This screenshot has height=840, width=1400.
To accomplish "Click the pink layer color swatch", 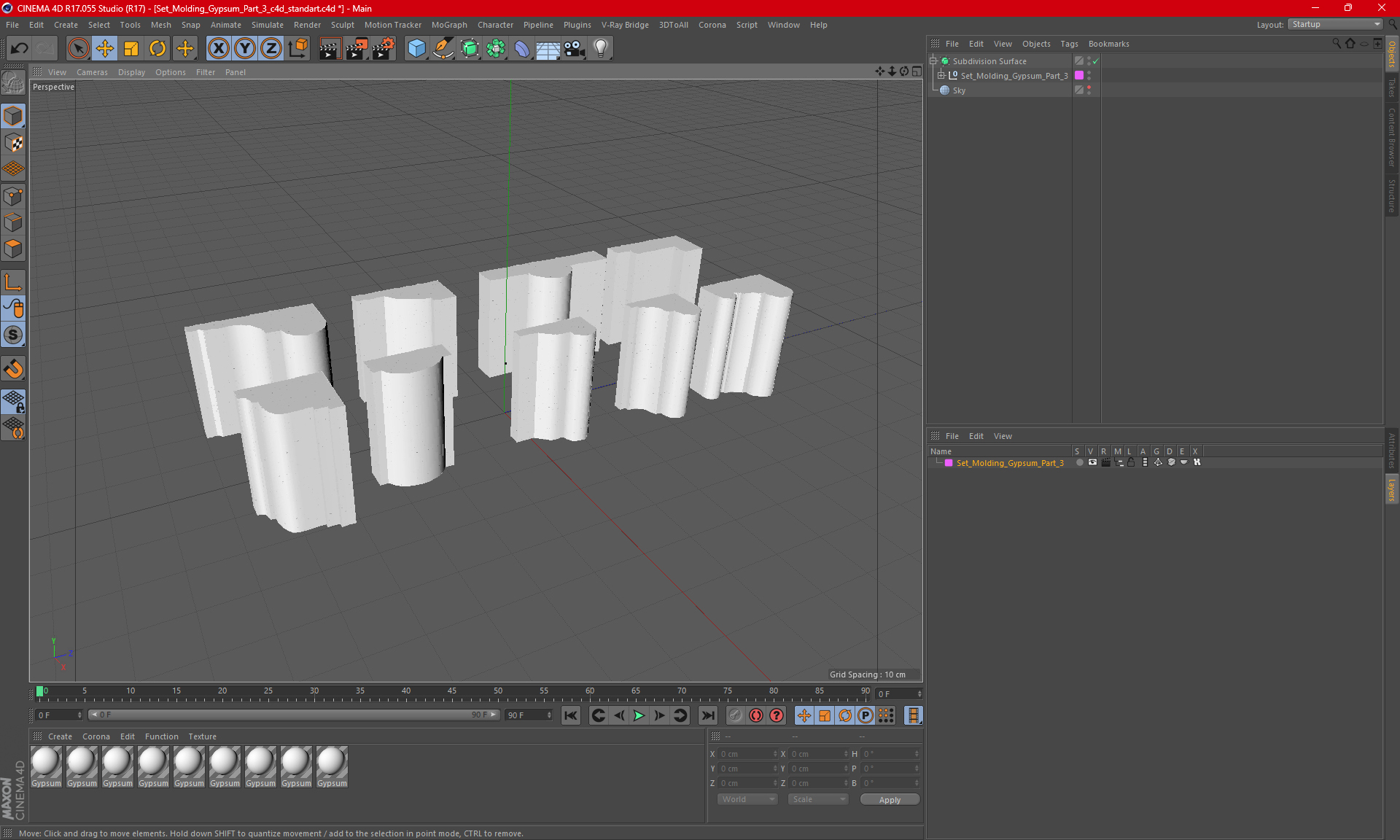I will 1079,76.
